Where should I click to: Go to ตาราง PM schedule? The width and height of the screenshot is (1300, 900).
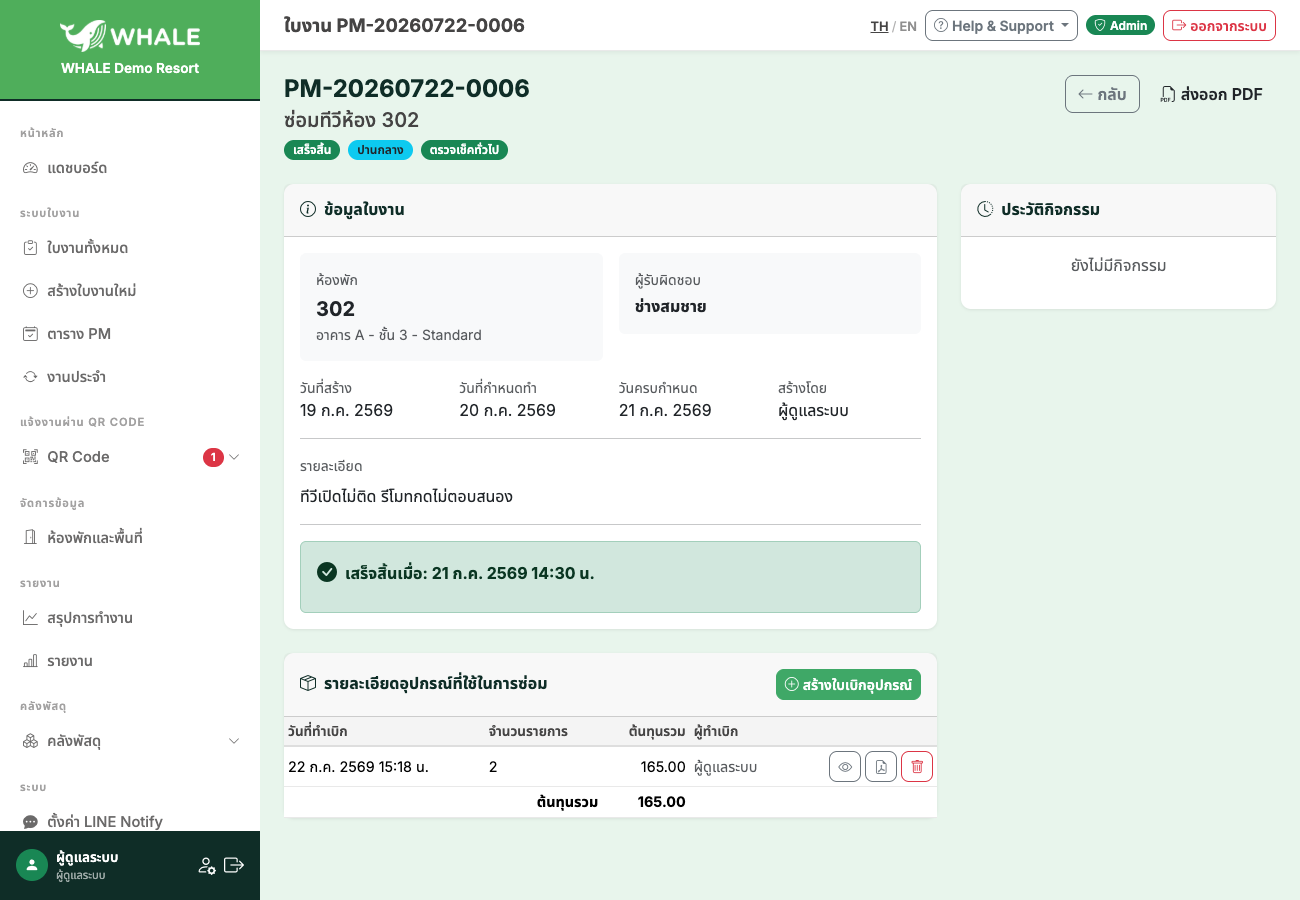pyautogui.click(x=130, y=334)
